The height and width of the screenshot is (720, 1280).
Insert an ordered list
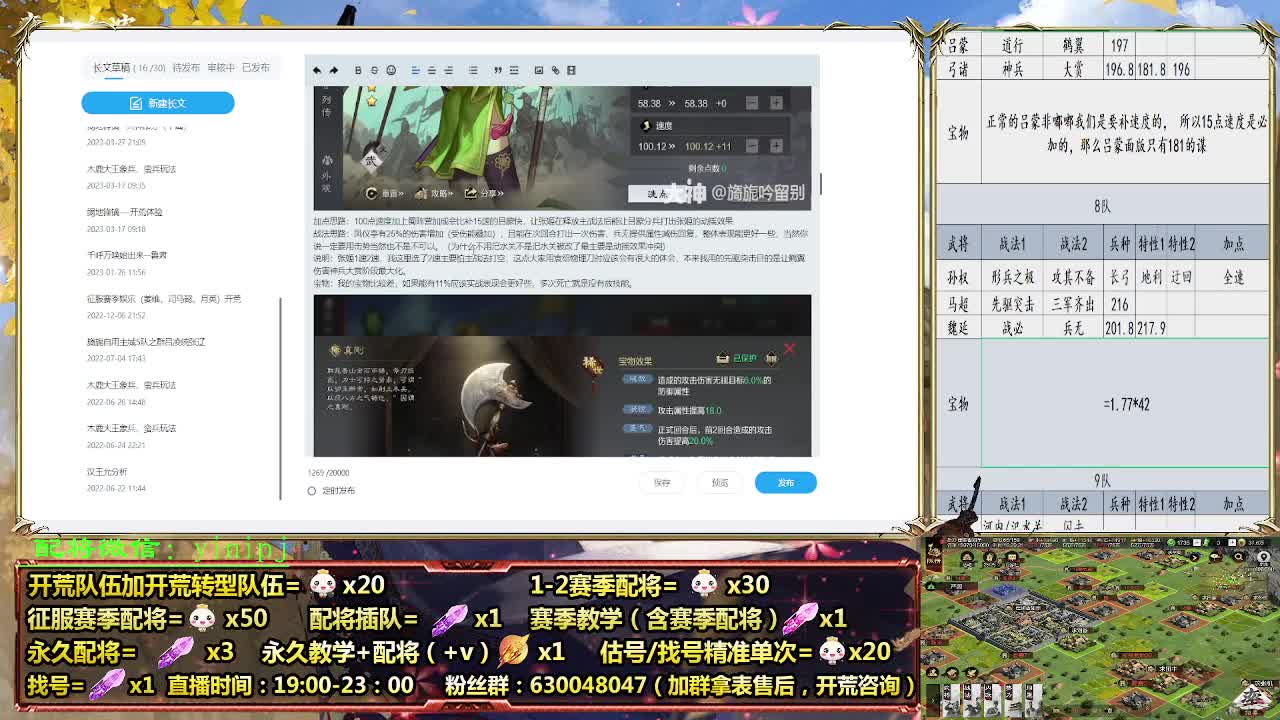point(514,70)
